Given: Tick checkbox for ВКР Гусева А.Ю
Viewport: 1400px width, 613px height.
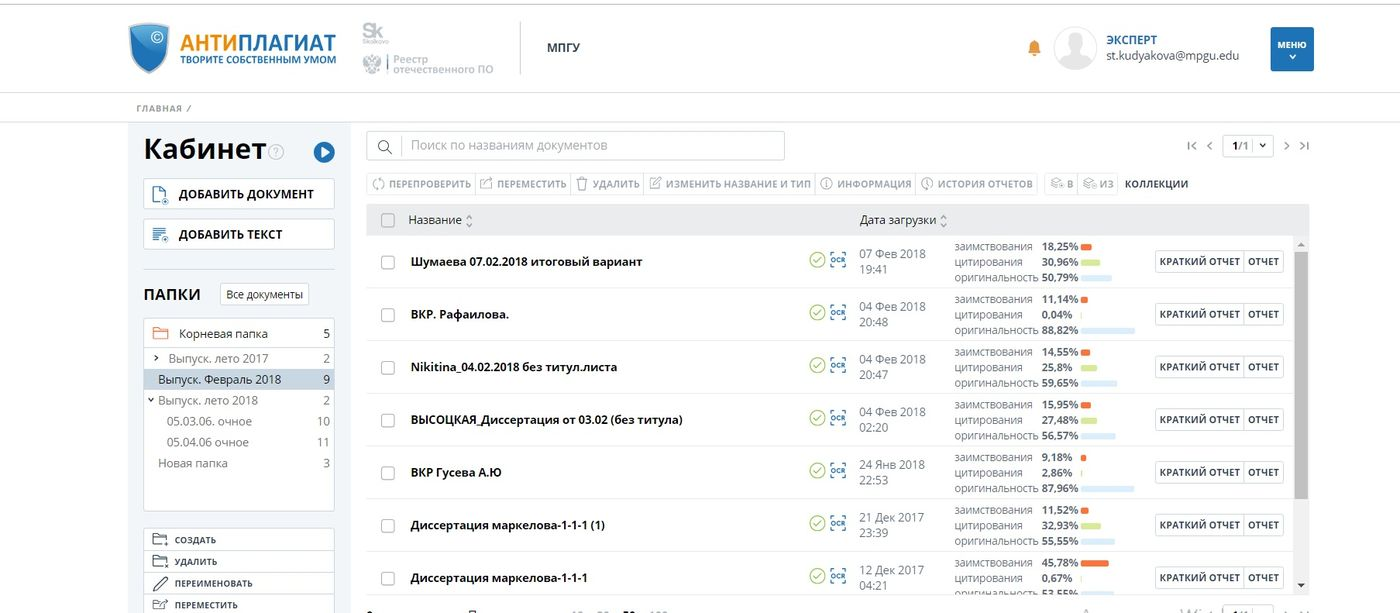Looking at the screenshot, I should click(x=388, y=473).
